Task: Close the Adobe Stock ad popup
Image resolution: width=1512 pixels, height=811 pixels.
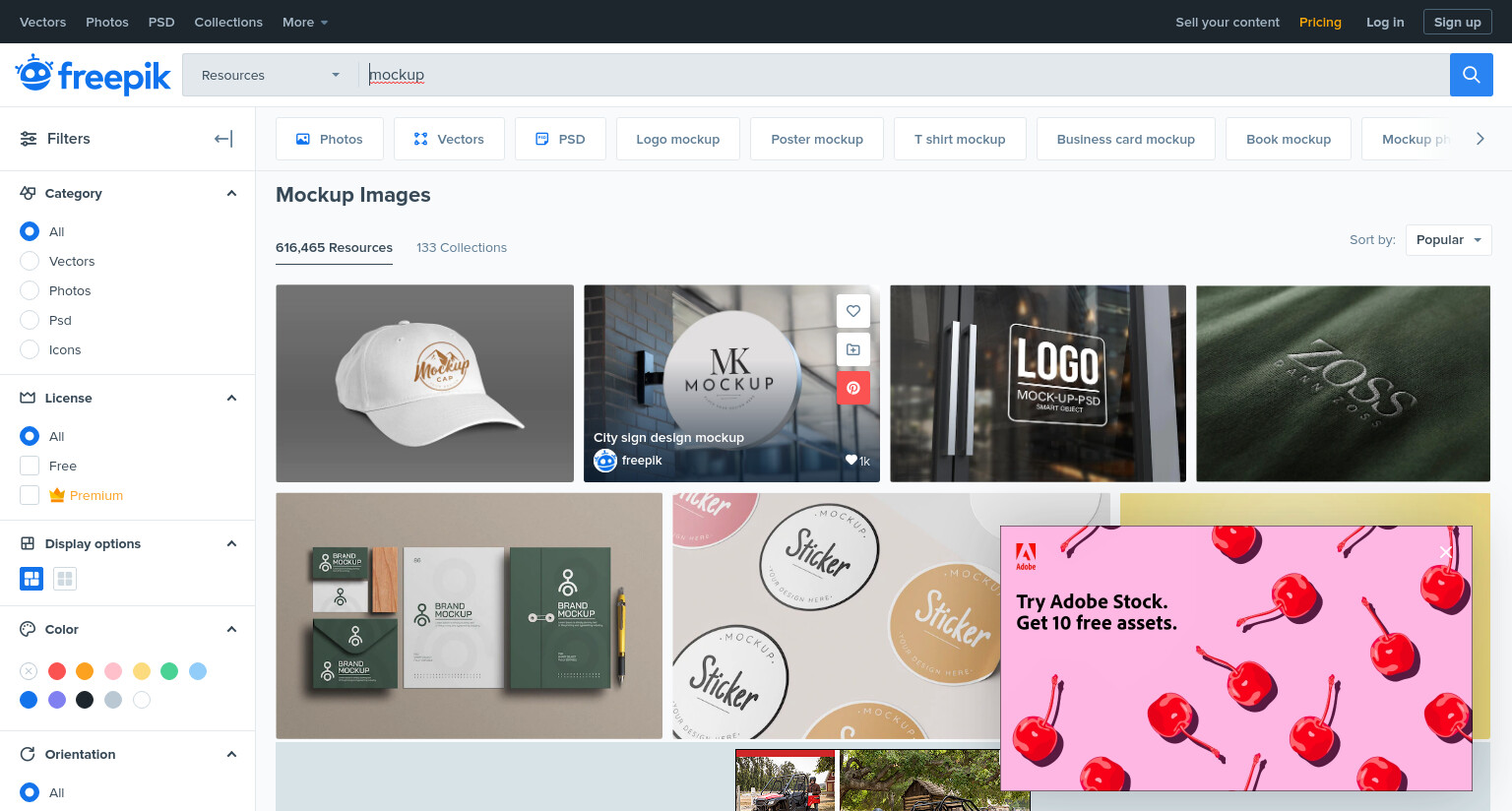Action: 1445,552
